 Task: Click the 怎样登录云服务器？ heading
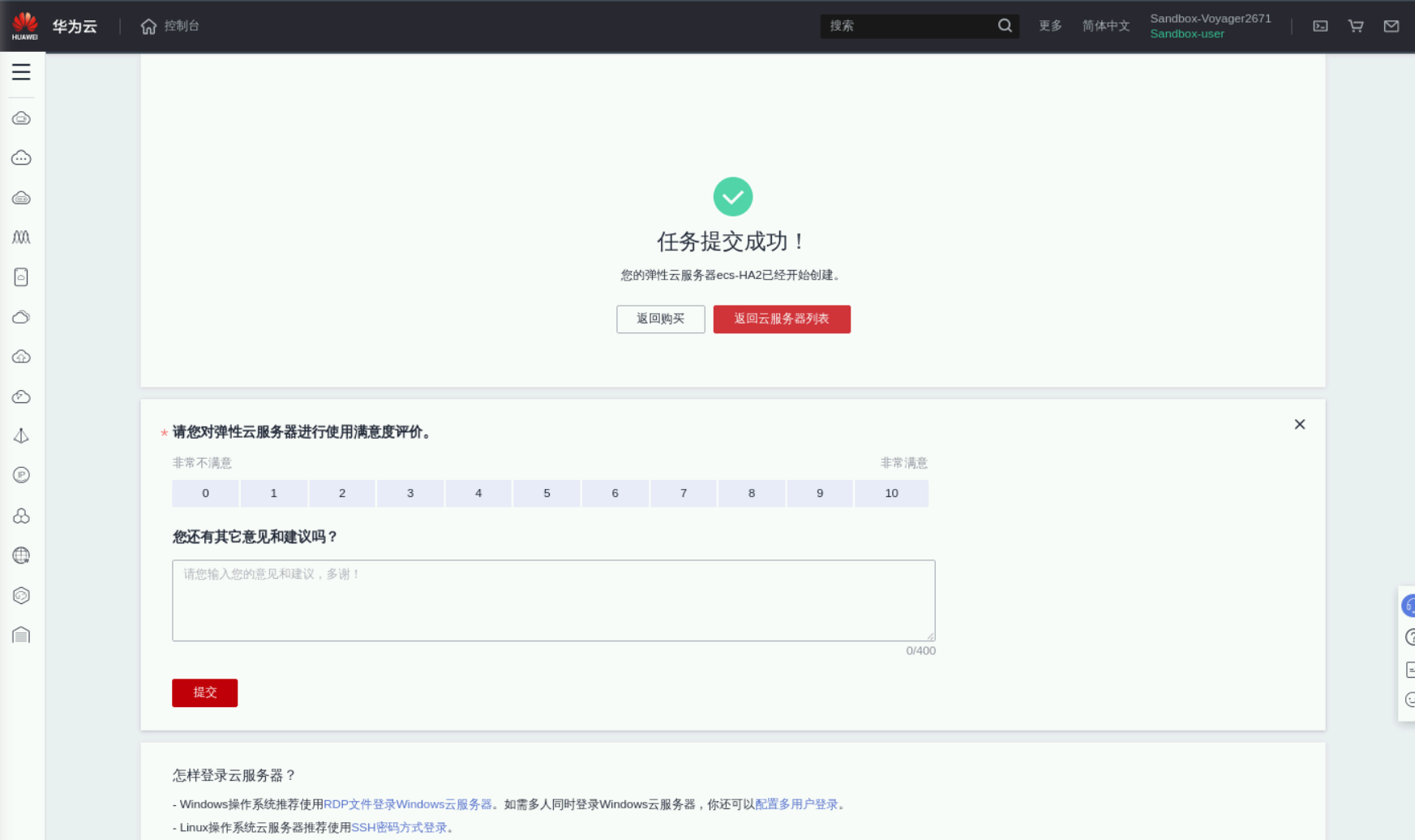pyautogui.click(x=234, y=776)
